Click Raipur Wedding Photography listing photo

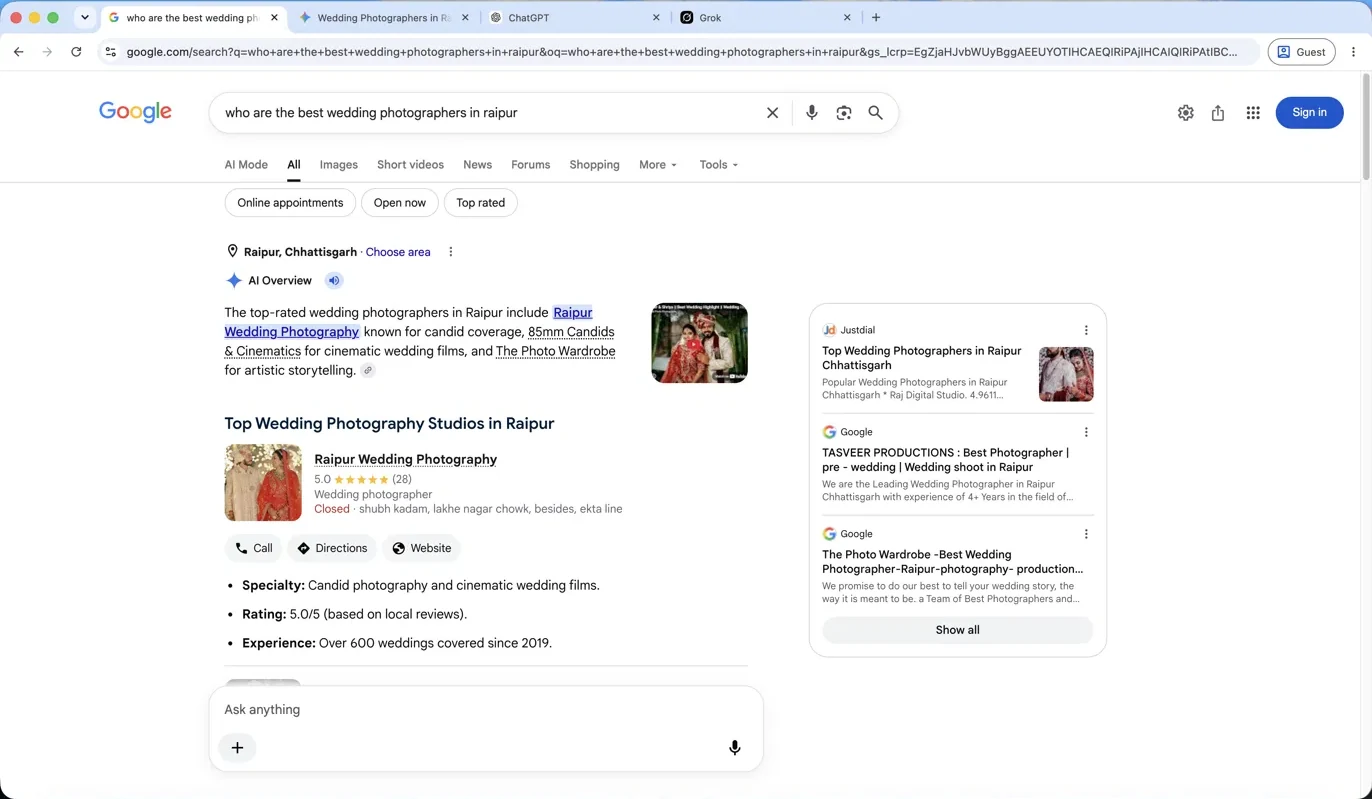tap(263, 483)
